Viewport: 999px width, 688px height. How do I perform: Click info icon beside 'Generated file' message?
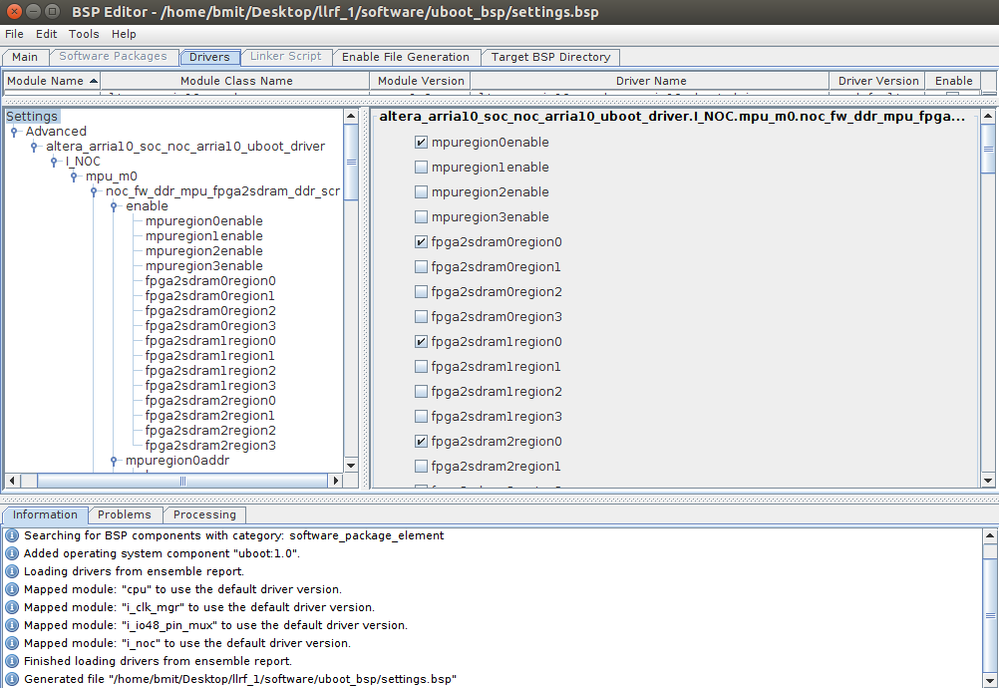(11, 679)
